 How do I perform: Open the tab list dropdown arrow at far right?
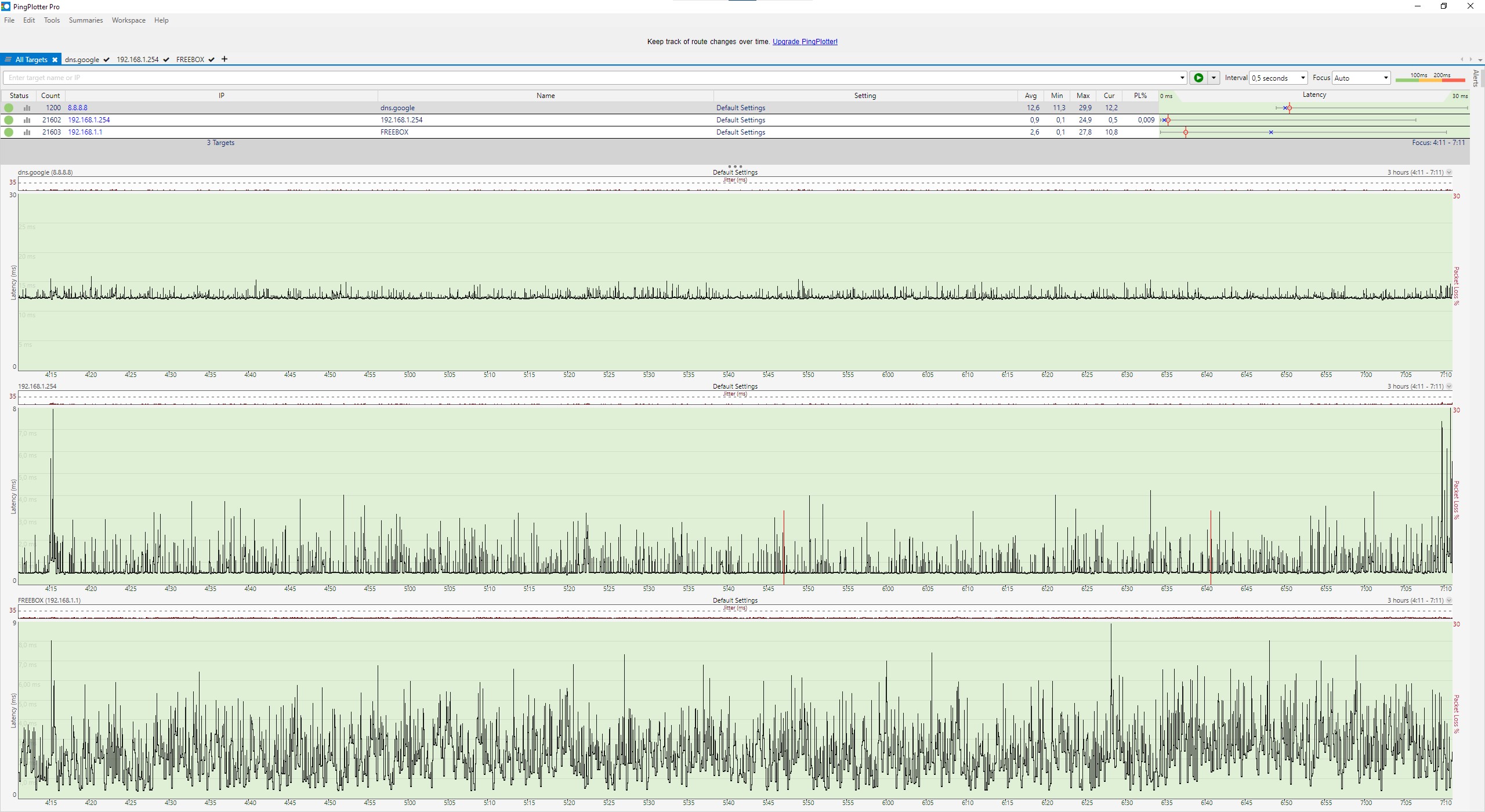coord(1480,60)
